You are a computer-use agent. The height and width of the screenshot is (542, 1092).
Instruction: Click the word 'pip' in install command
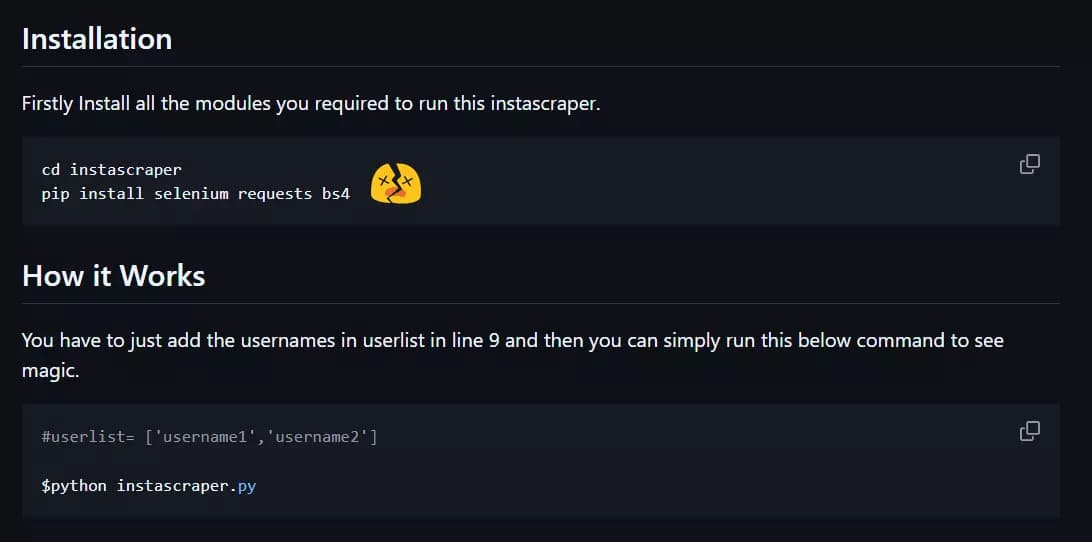click(x=55, y=194)
